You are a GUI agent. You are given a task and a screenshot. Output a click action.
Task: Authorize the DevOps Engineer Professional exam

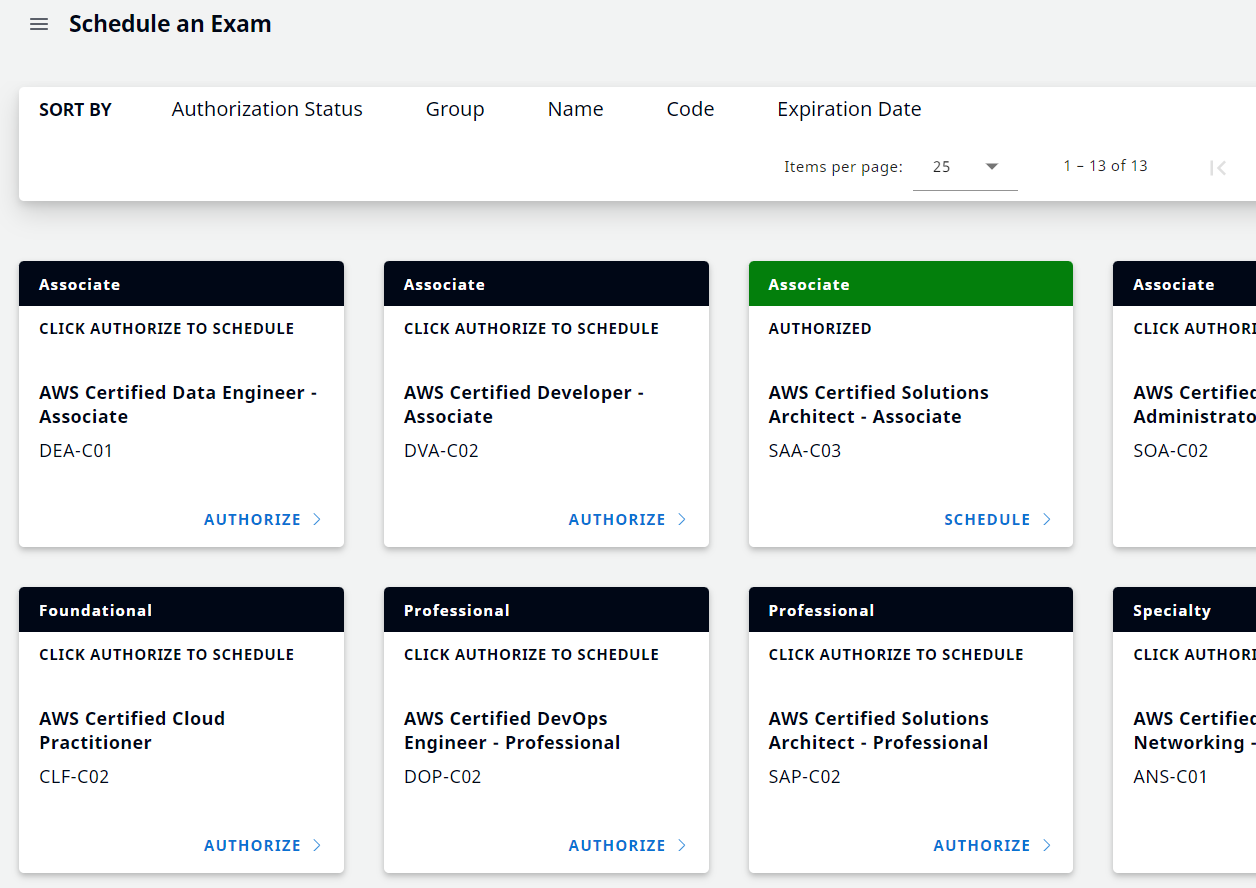[617, 845]
